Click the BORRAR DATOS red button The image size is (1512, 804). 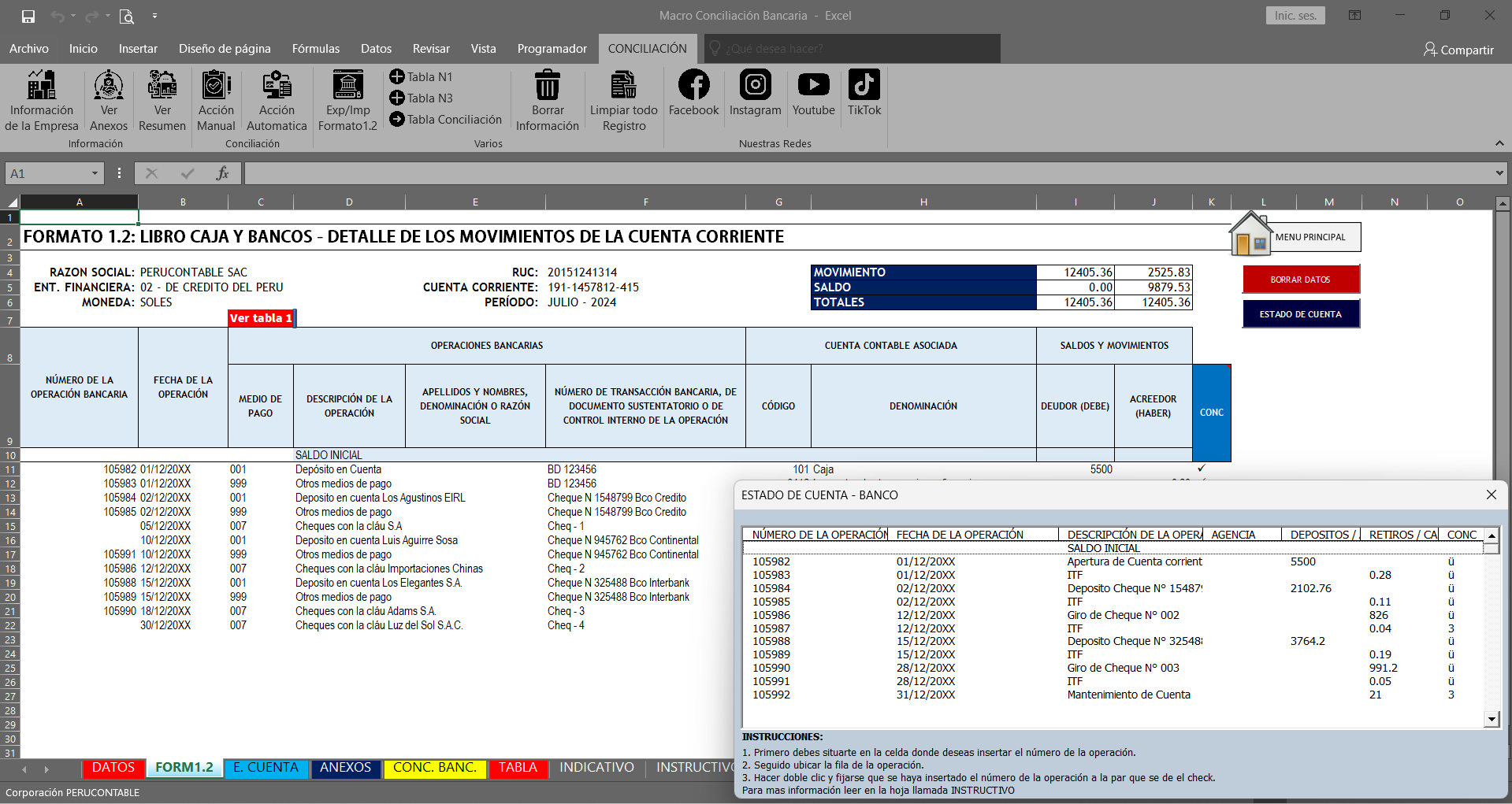[x=1301, y=280]
